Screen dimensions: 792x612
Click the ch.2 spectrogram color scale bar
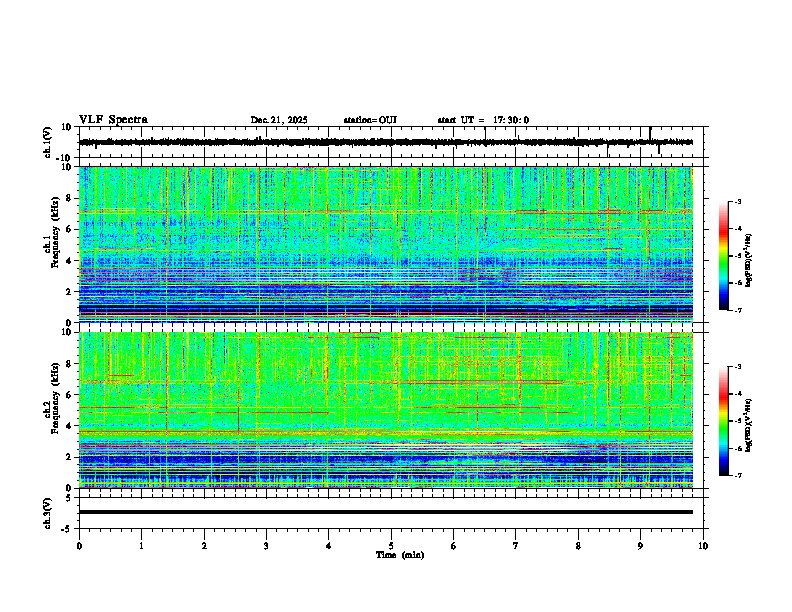(x=724, y=421)
